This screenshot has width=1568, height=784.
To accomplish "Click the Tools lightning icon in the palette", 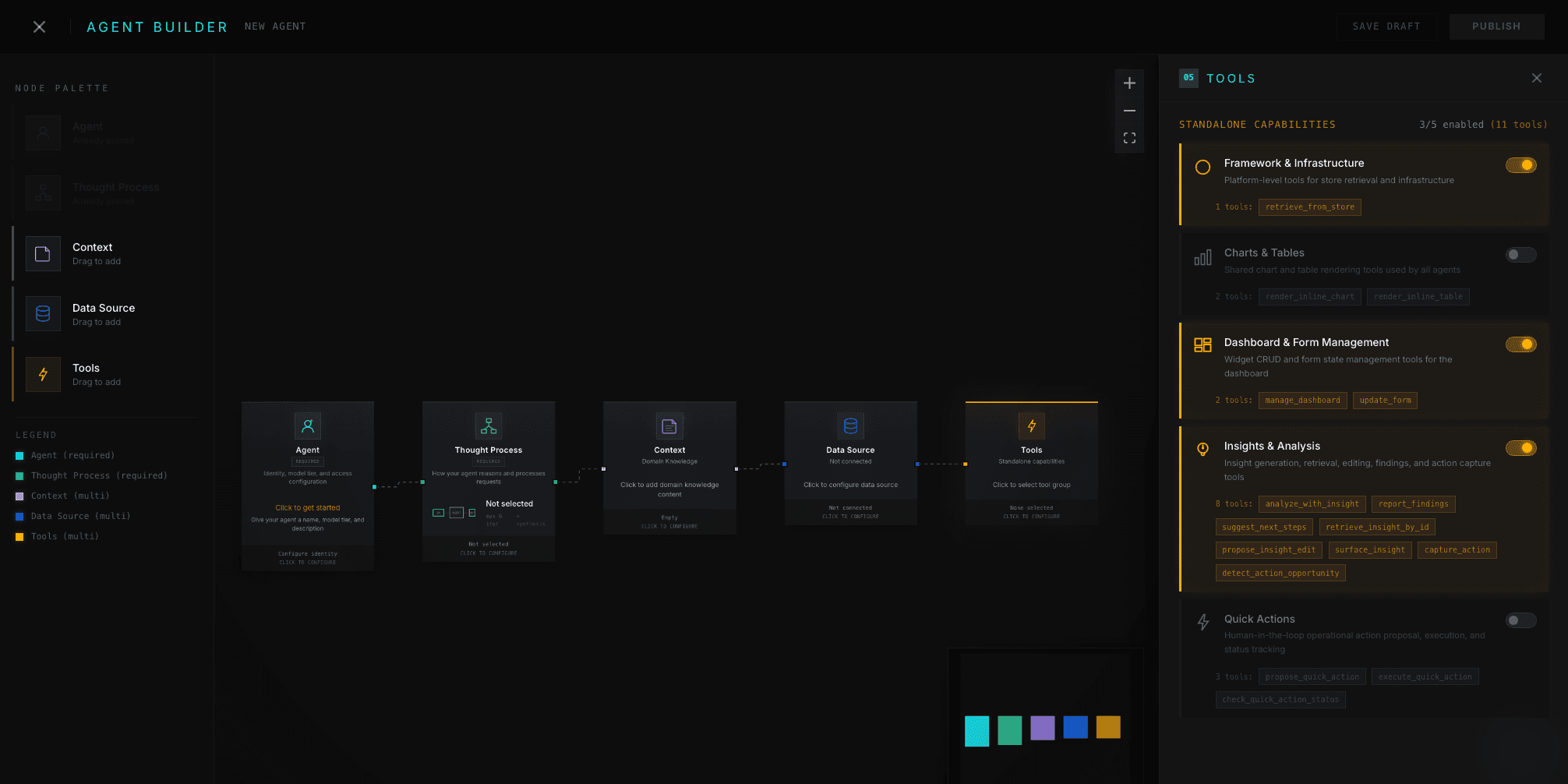I will point(43,374).
